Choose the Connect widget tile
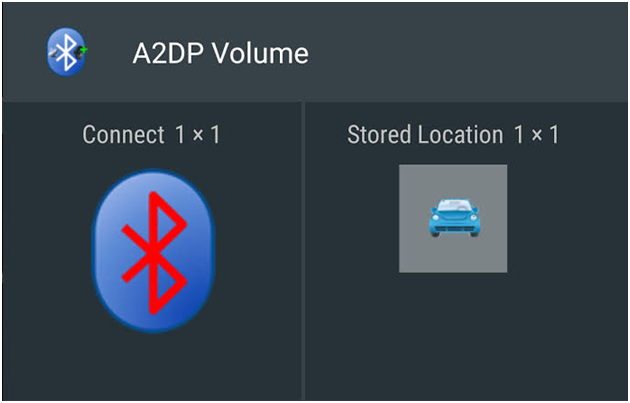The image size is (630, 403). point(152,251)
